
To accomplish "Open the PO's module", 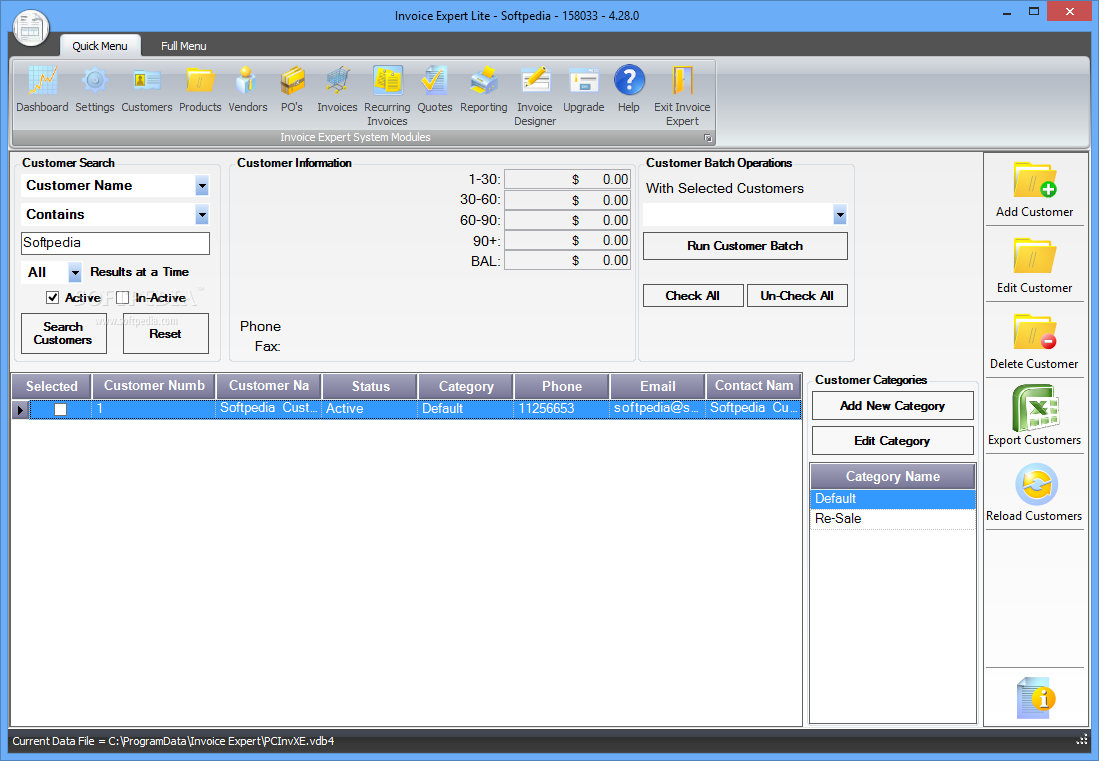I will click(292, 88).
